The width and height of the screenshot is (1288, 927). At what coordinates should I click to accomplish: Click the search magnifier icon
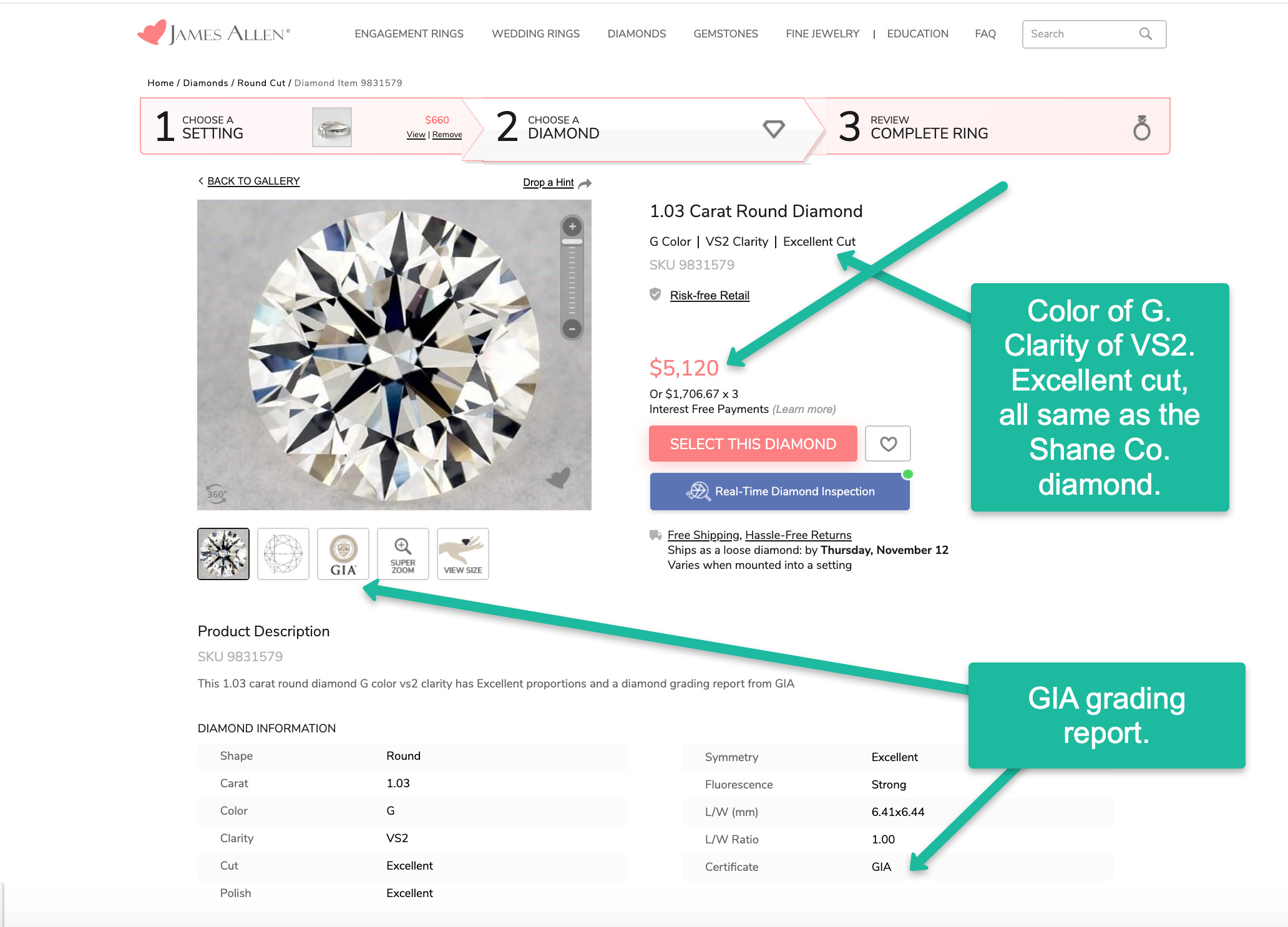point(1146,34)
